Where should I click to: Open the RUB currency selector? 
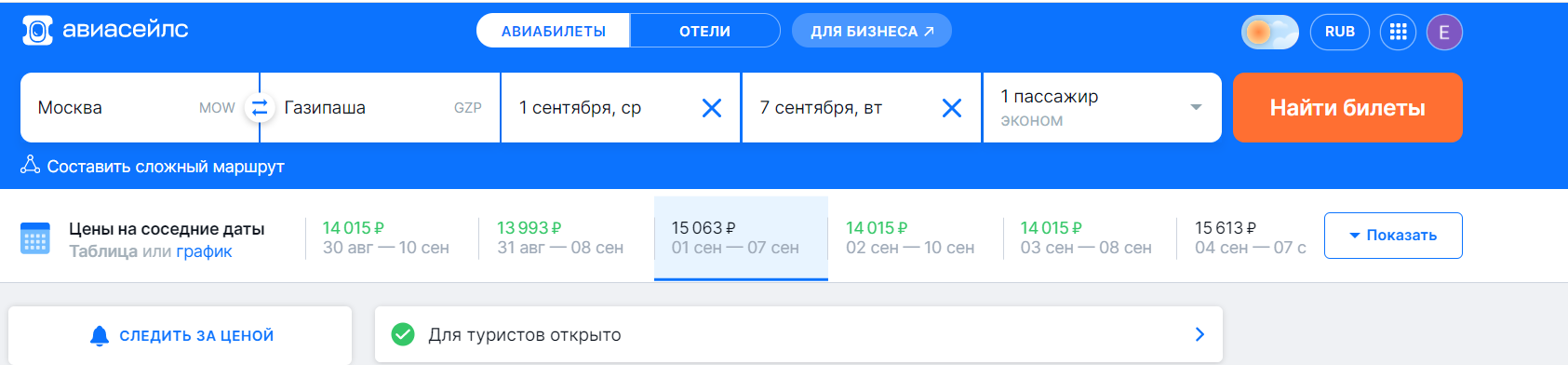coord(1340,32)
